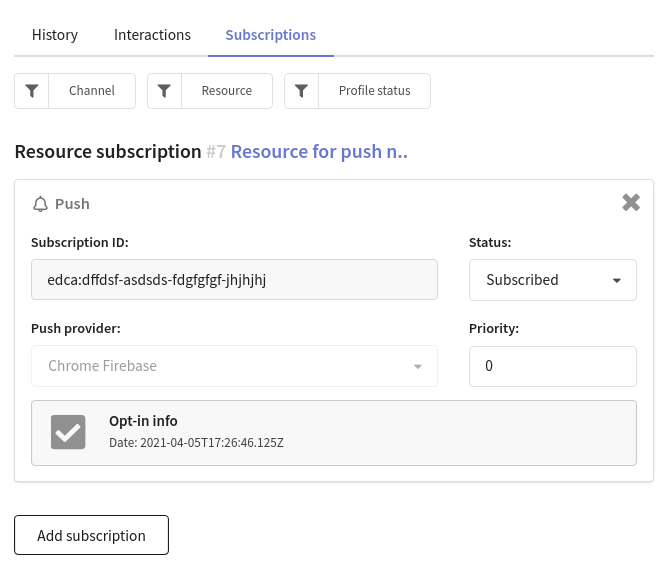
Task: Remove the Push subscription with the X icon
Action: [631, 203]
